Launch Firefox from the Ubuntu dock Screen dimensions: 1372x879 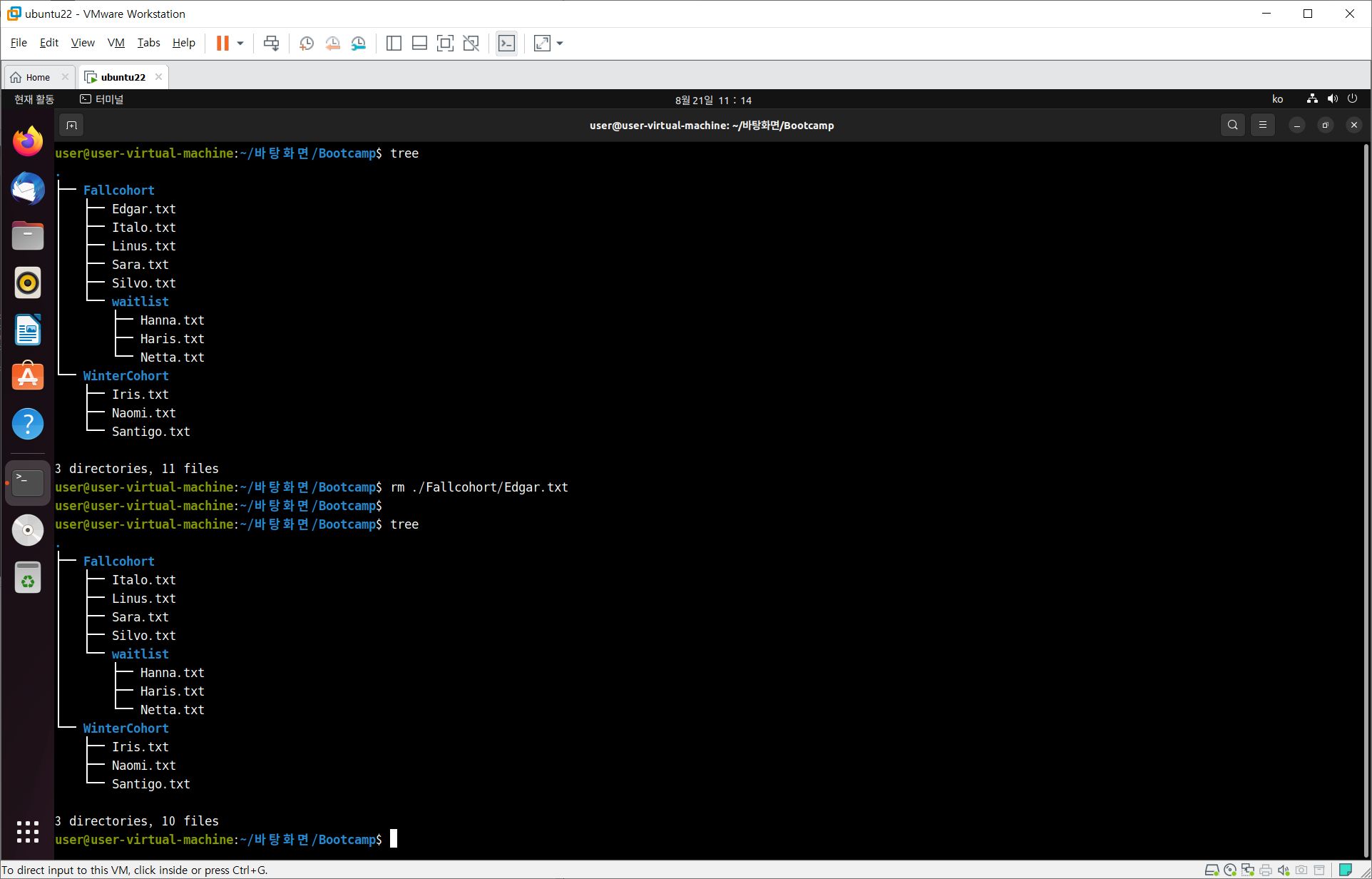click(28, 141)
